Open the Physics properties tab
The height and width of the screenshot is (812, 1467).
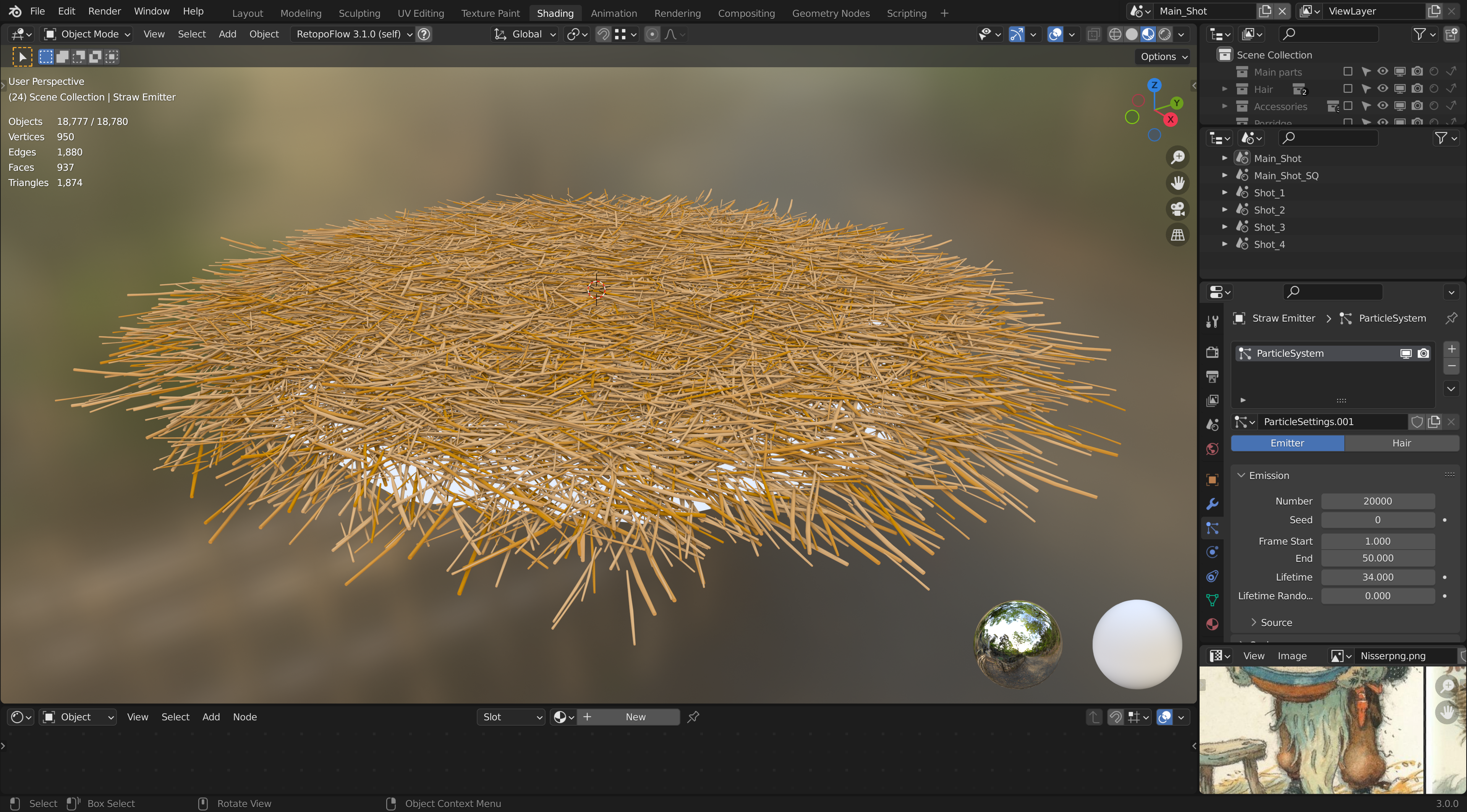1212,552
